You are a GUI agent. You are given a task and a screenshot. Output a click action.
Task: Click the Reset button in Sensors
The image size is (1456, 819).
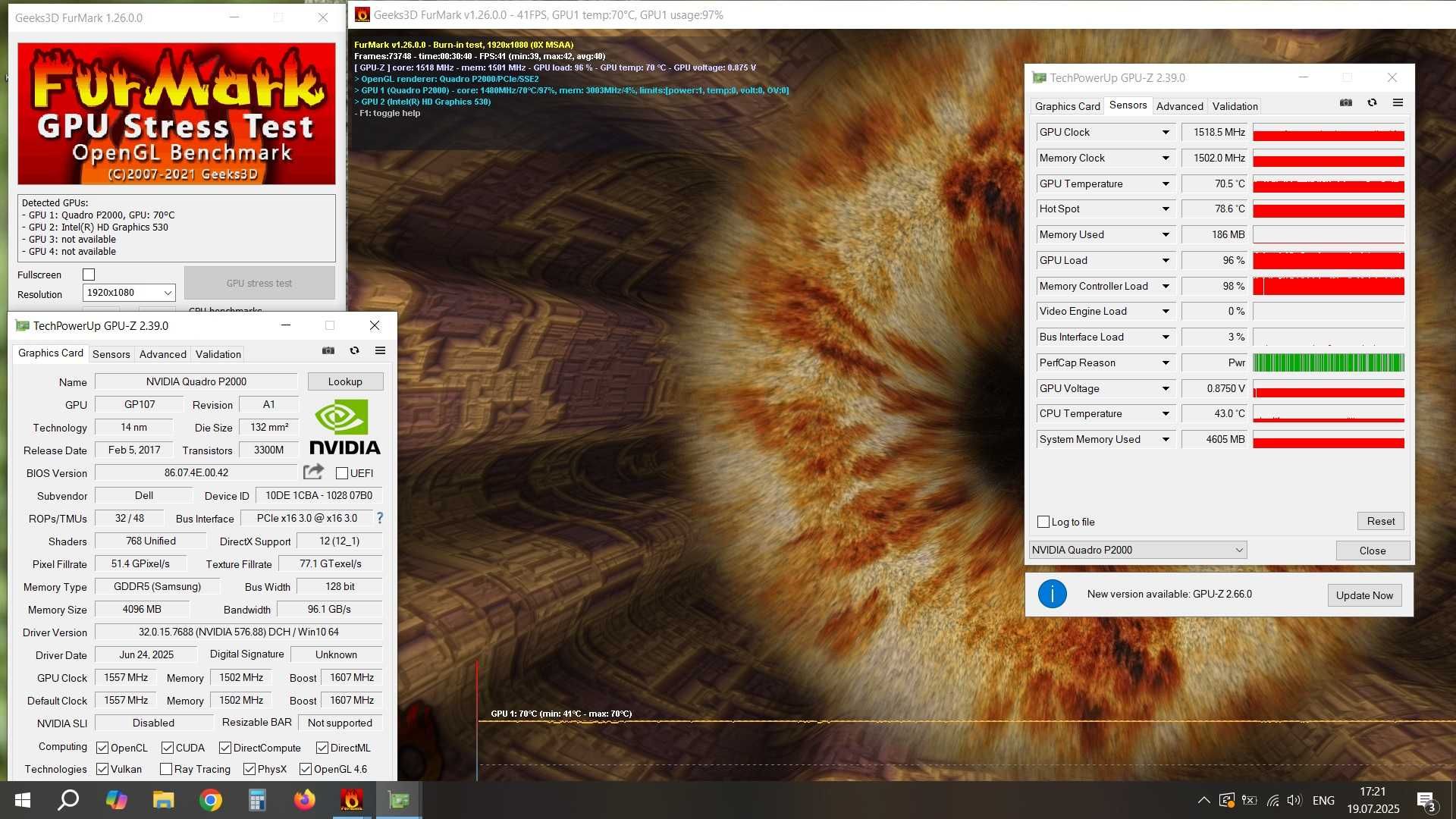(x=1380, y=521)
